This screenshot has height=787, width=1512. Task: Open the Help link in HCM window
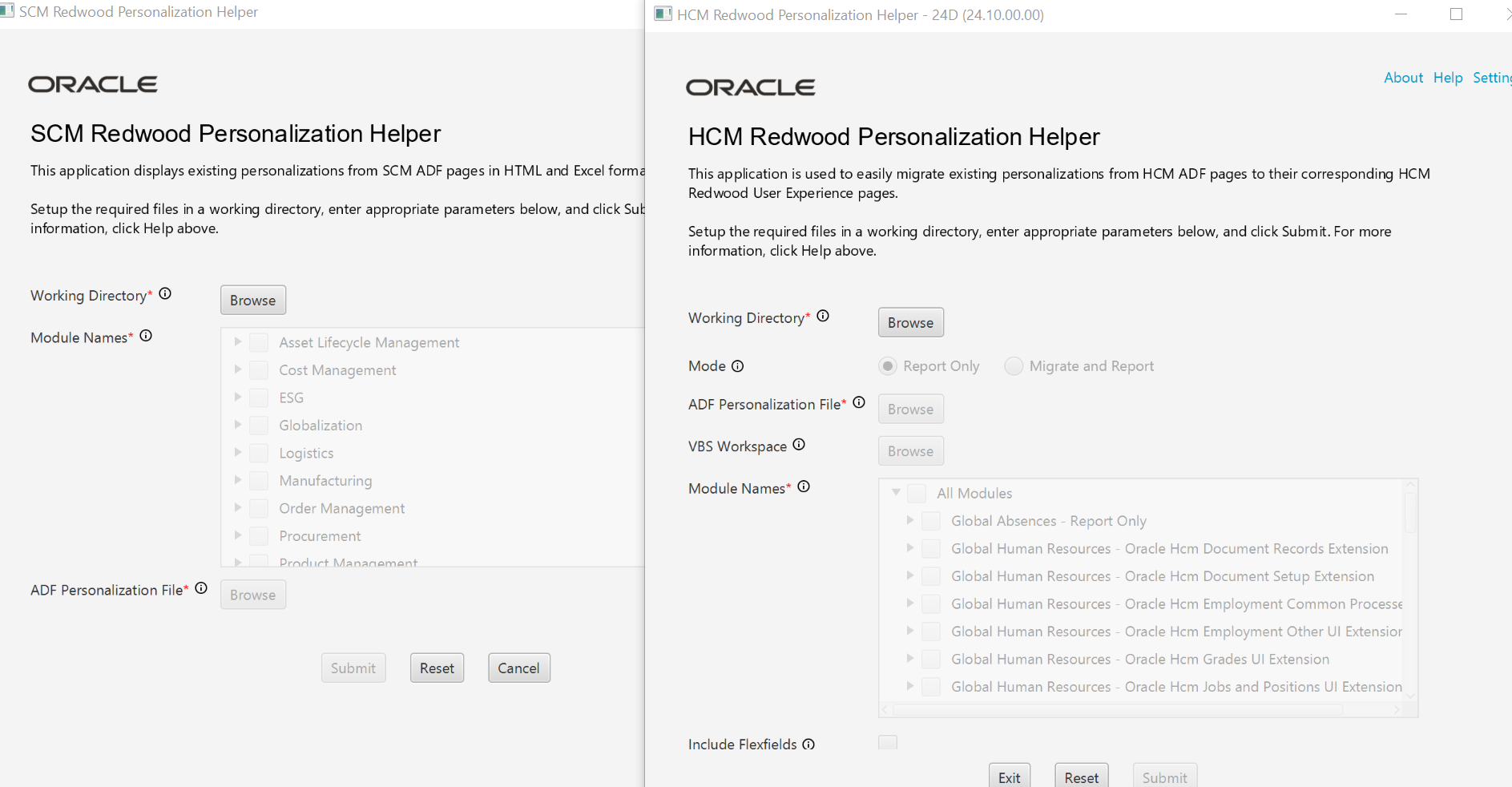[x=1447, y=77]
